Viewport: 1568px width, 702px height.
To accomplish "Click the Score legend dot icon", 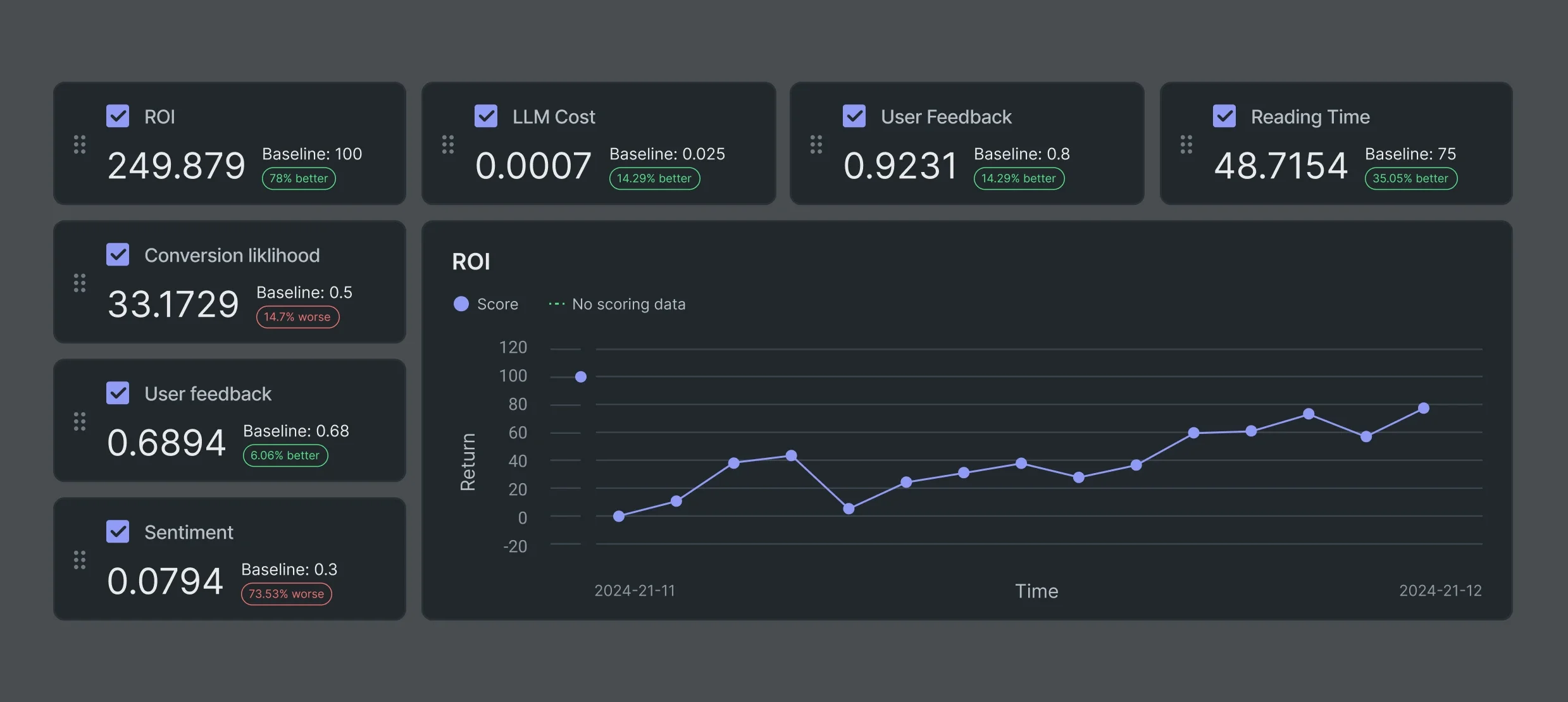I will pyautogui.click(x=461, y=304).
